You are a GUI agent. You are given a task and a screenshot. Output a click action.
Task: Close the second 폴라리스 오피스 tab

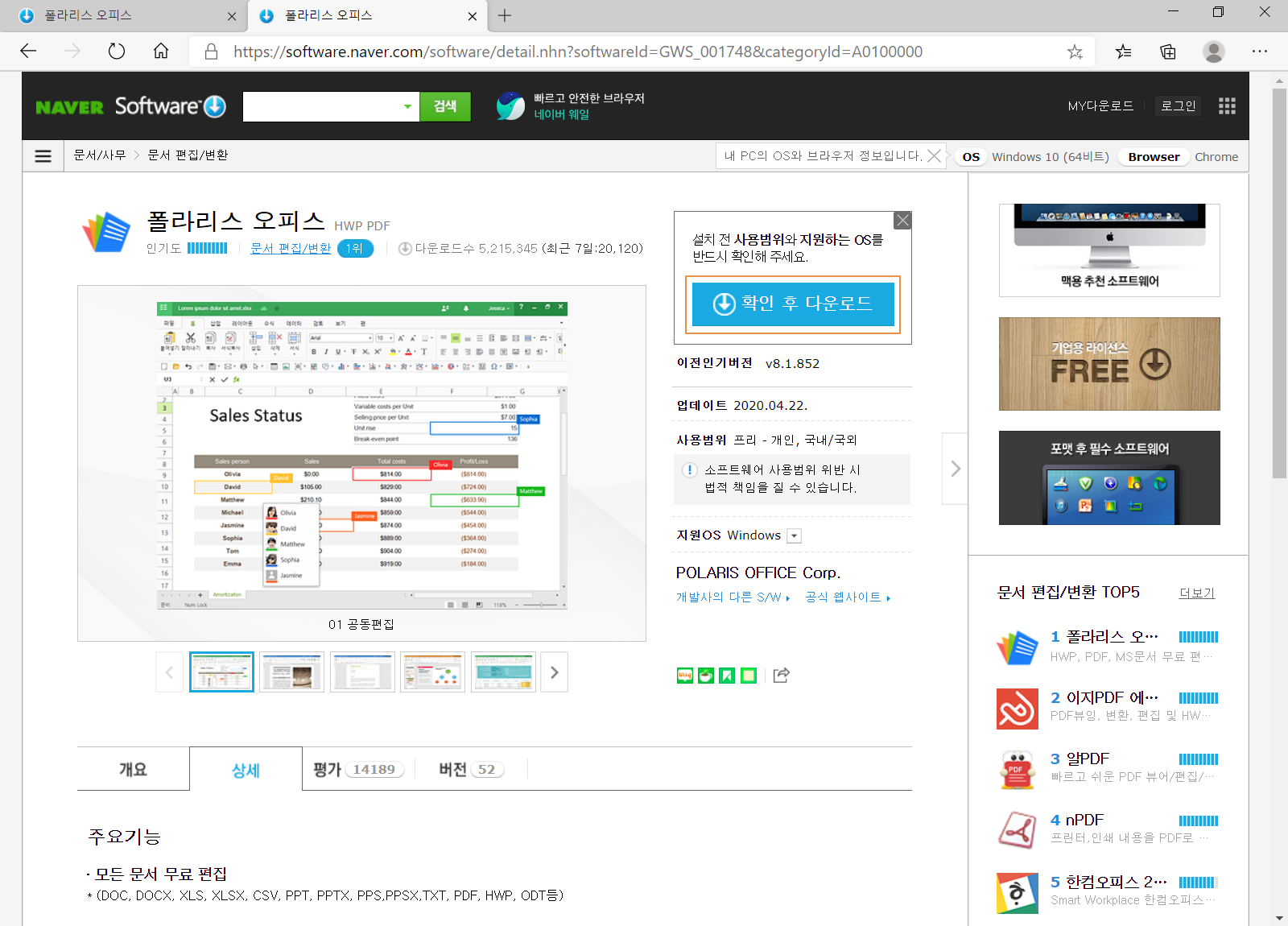pyautogui.click(x=473, y=16)
